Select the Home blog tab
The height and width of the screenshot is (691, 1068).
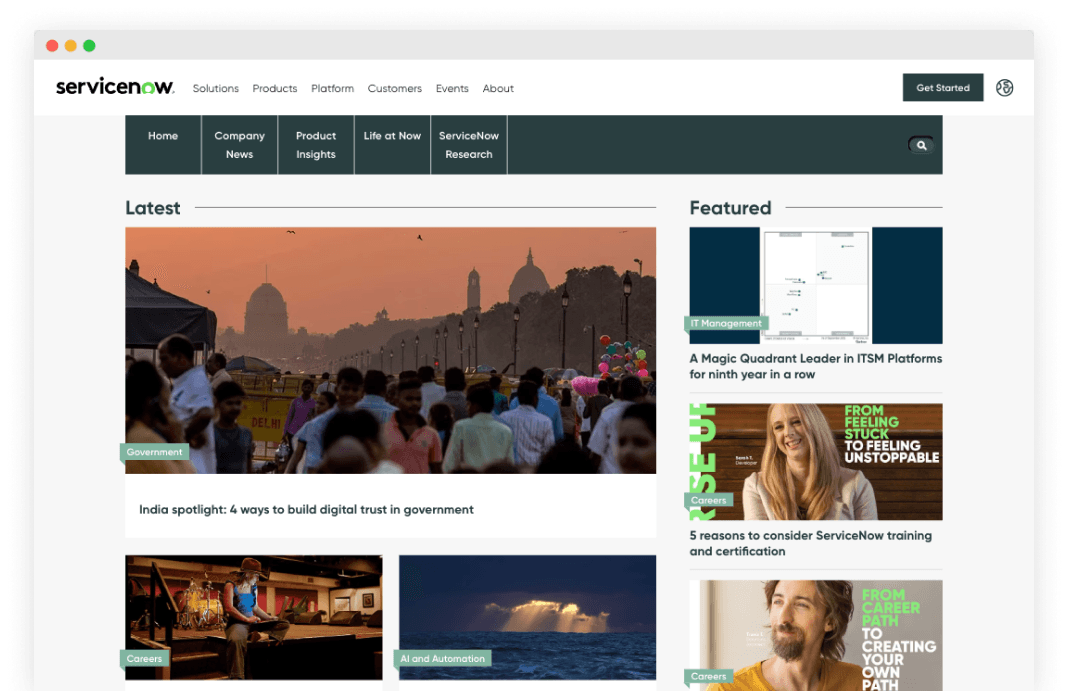(x=163, y=144)
